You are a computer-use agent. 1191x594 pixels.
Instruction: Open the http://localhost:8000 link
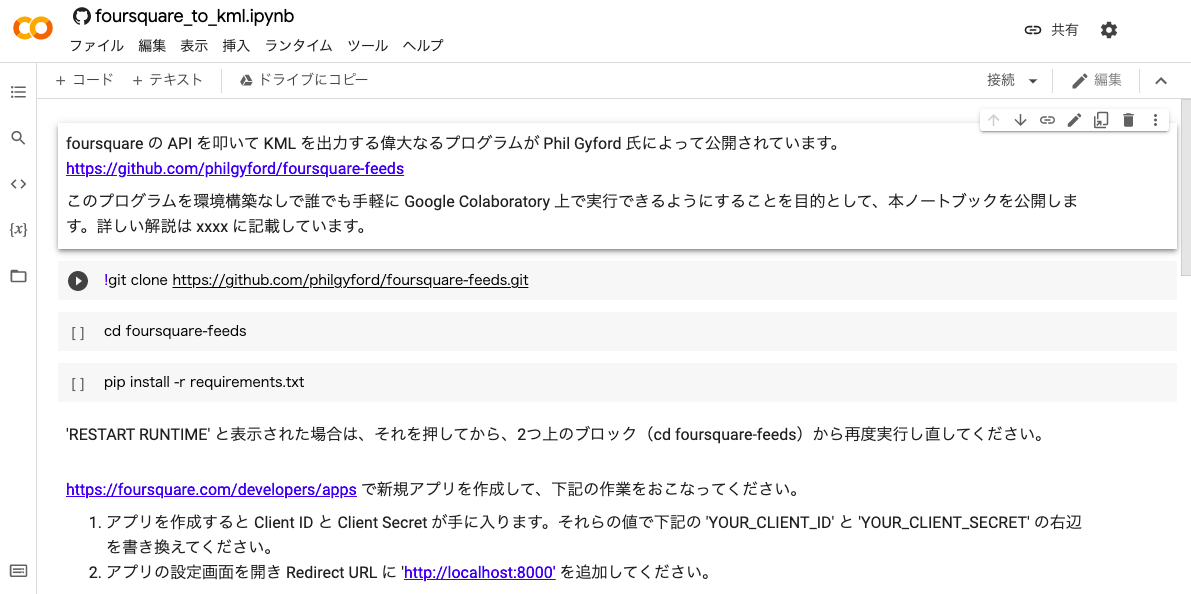pyautogui.click(x=480, y=572)
